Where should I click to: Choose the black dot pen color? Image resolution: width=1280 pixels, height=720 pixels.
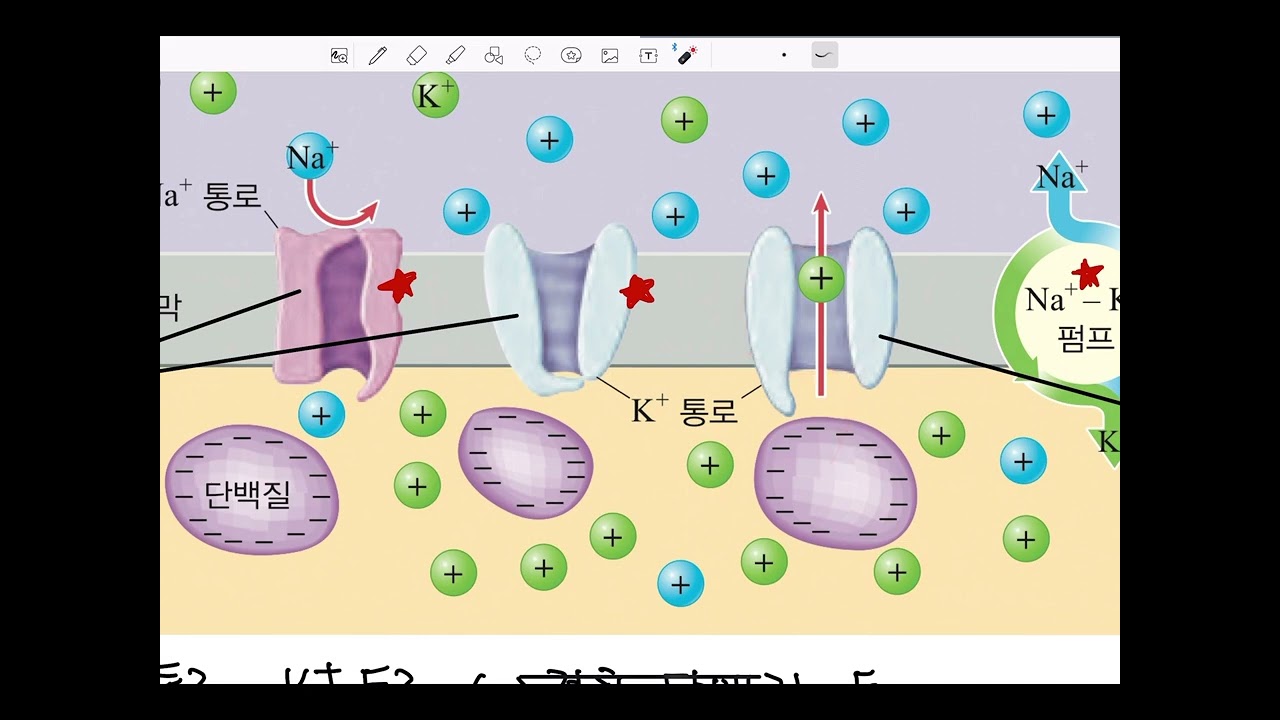tap(784, 55)
